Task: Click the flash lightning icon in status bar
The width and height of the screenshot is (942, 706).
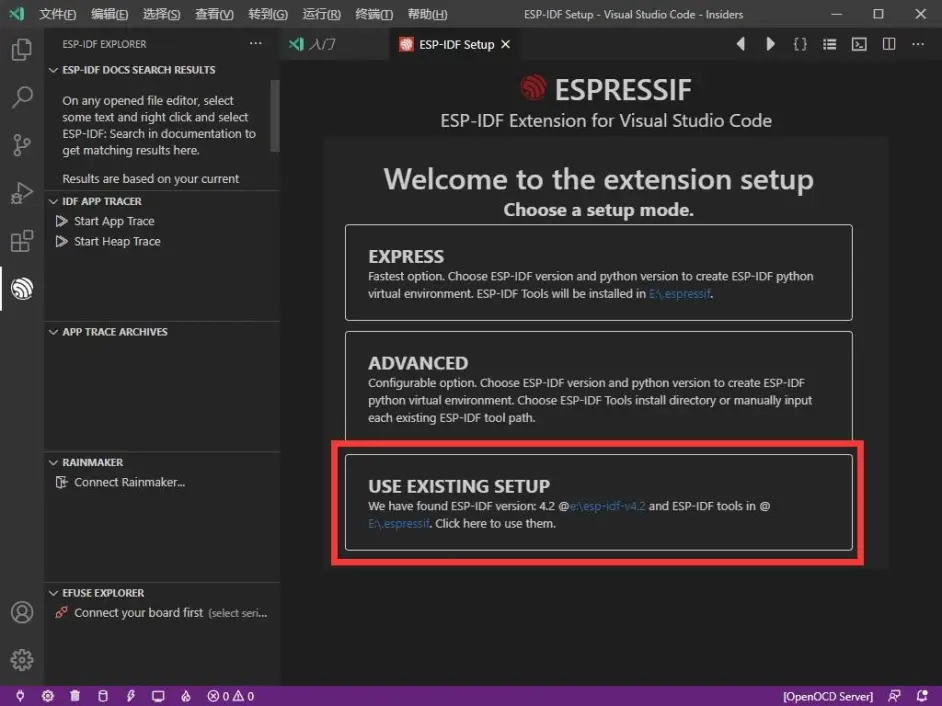Action: 130,696
